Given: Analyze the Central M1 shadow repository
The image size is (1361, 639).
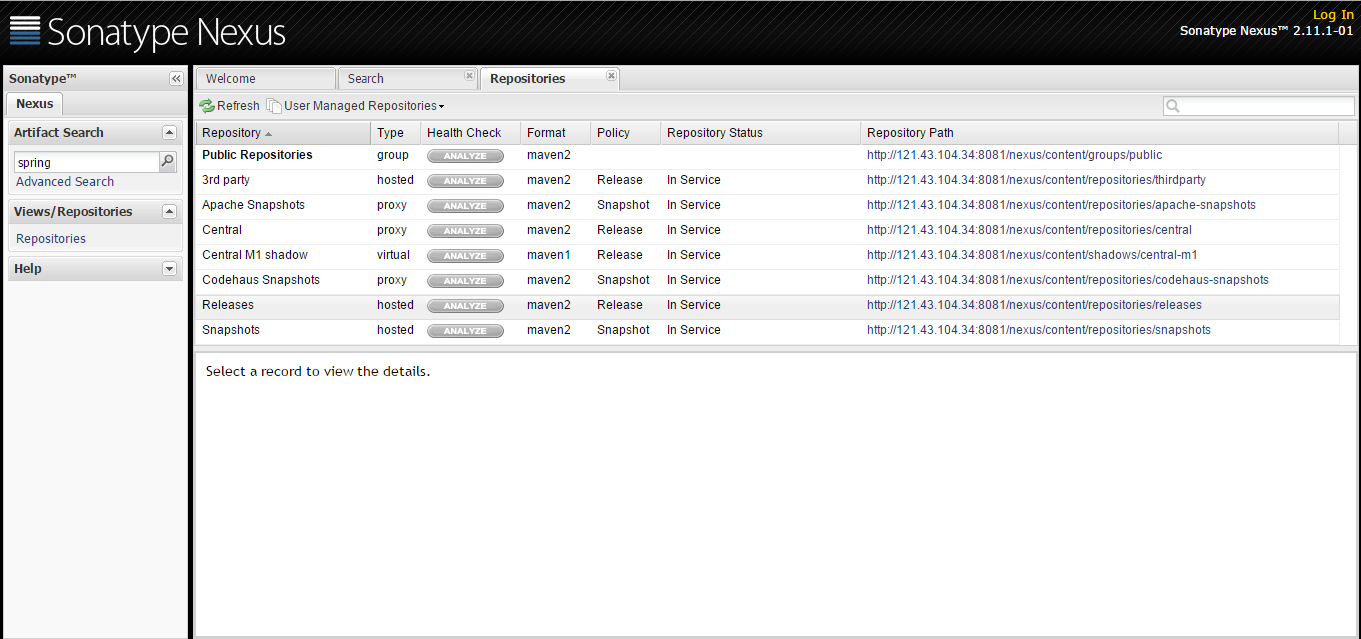Looking at the screenshot, I should 465,256.
